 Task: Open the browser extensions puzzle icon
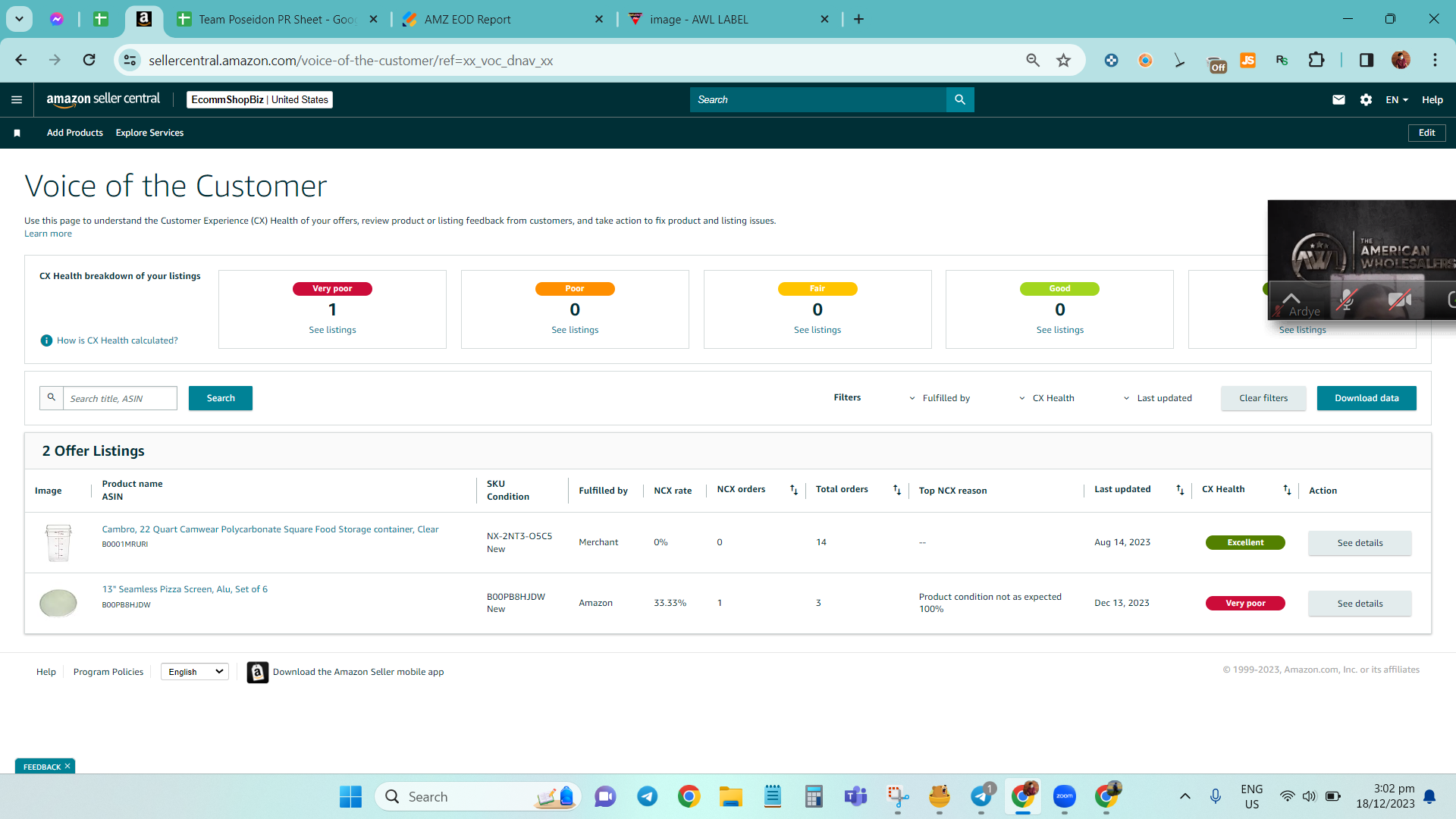(1316, 60)
